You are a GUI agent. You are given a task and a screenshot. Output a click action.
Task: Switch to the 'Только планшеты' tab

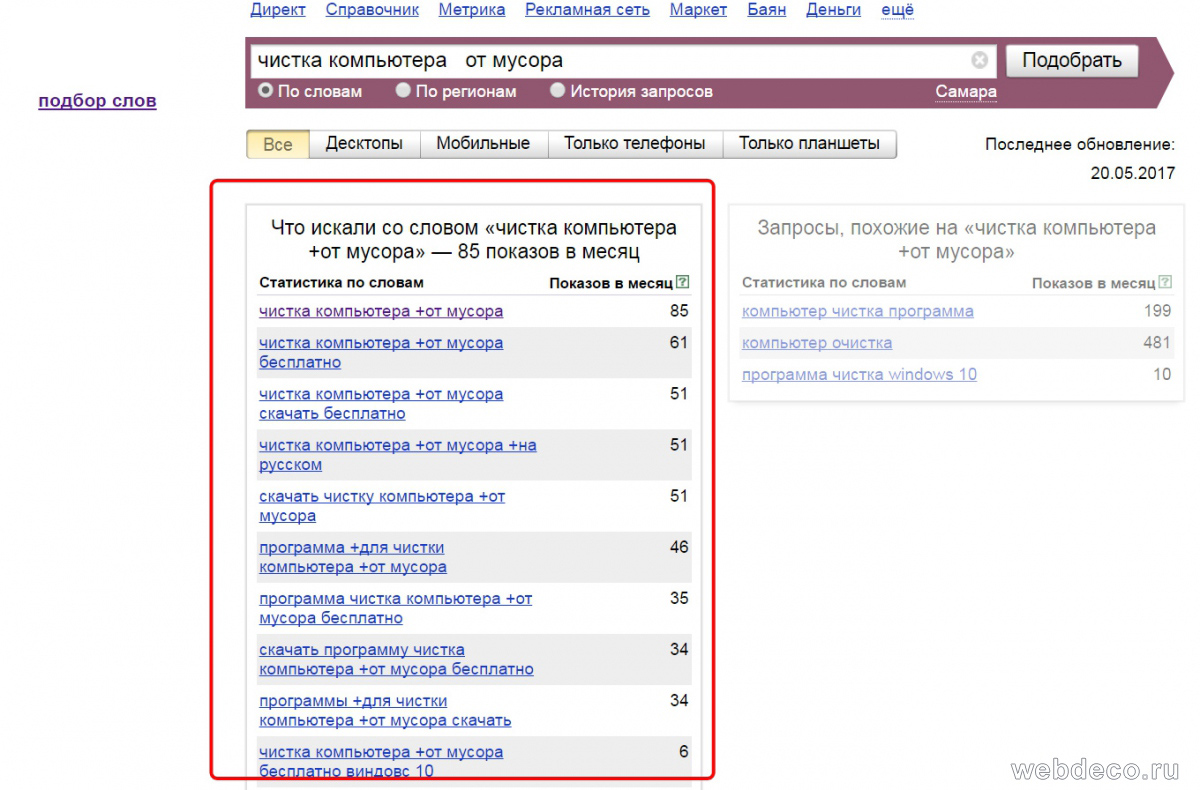tap(809, 144)
